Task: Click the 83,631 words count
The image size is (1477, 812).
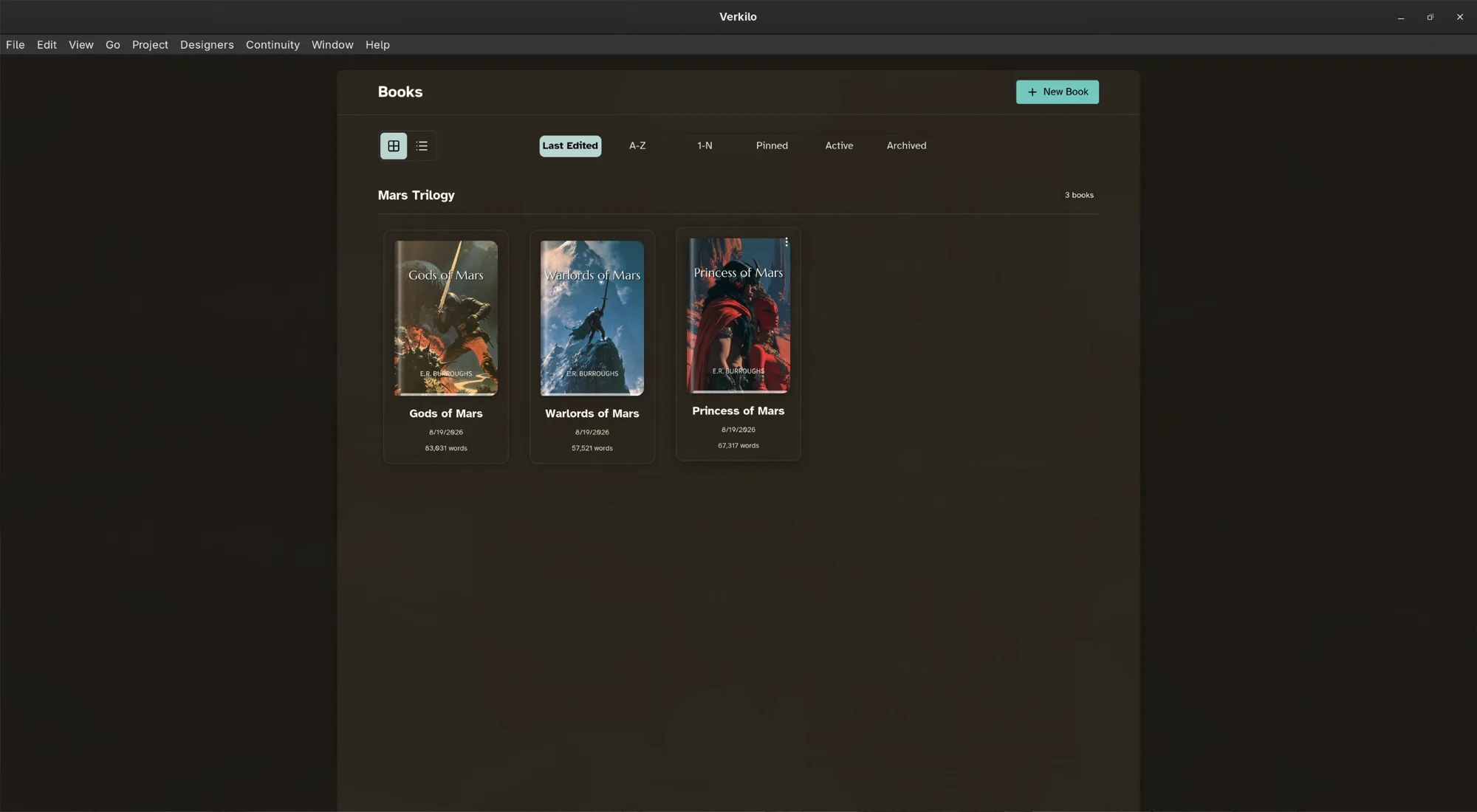Action: (446, 449)
